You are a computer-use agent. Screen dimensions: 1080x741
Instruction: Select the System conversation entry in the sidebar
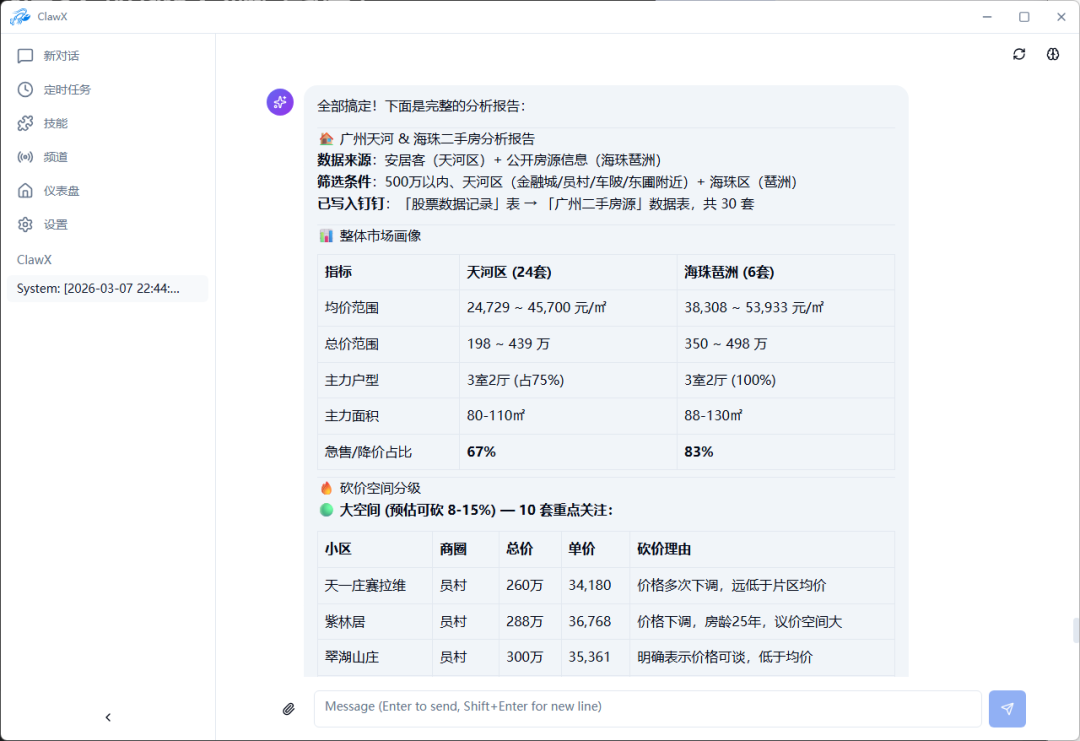click(x=106, y=288)
